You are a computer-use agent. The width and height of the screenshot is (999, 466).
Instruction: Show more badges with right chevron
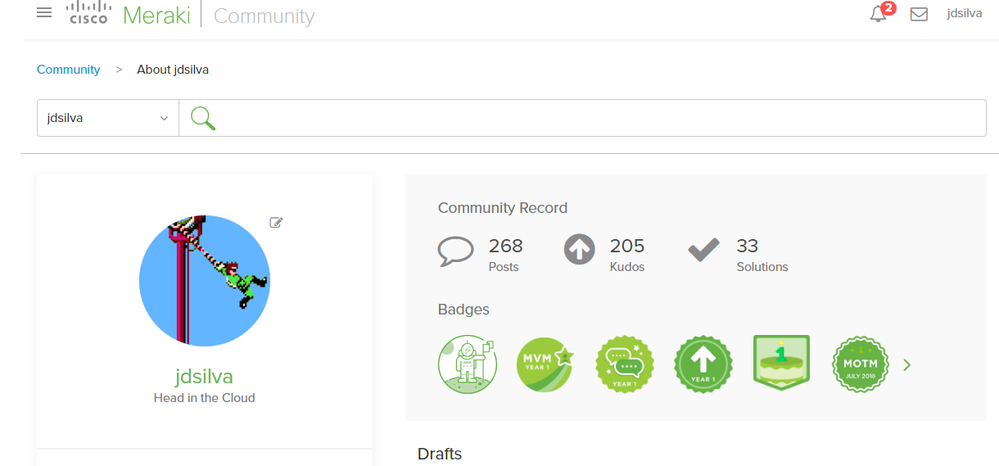(907, 365)
